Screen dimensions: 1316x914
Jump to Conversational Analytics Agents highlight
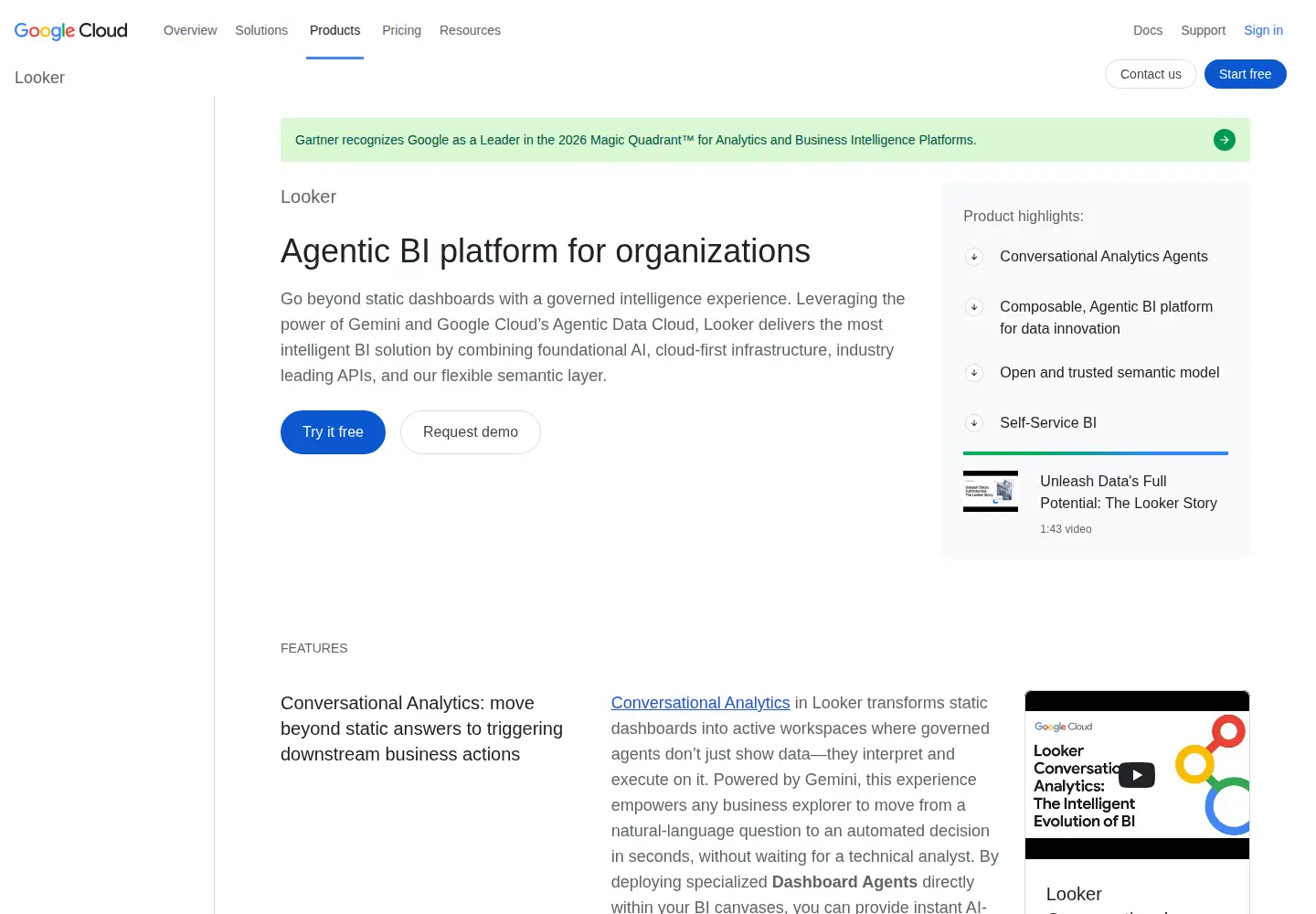pos(1103,257)
